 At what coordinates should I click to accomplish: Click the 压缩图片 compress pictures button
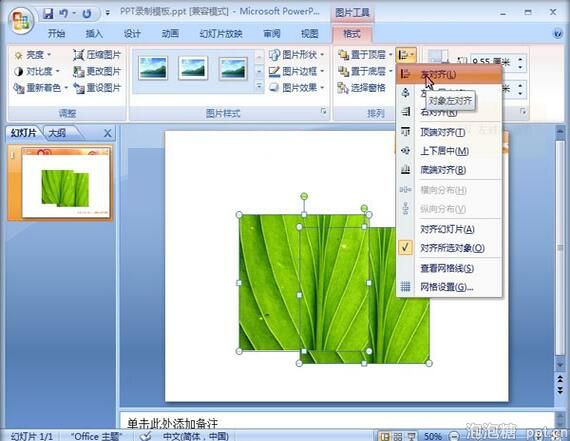[97, 55]
